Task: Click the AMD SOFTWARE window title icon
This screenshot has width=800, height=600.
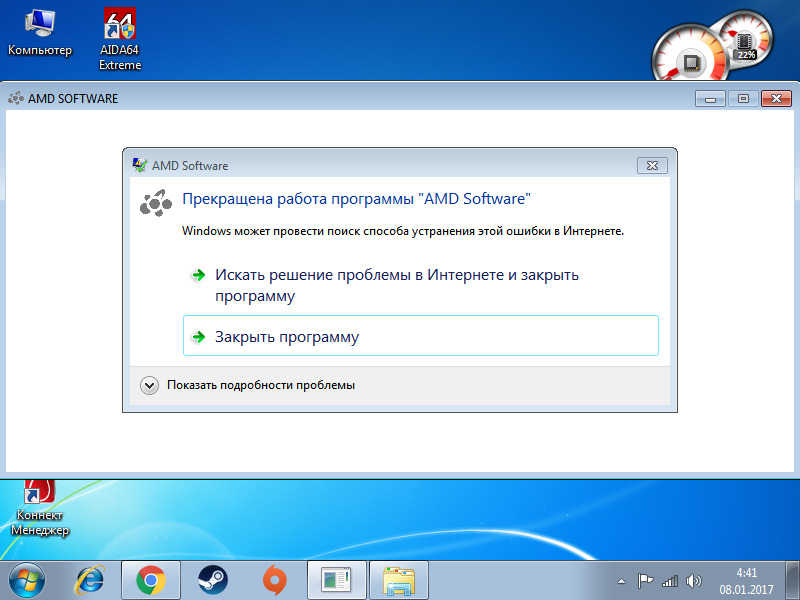Action: pyautogui.click(x=15, y=98)
